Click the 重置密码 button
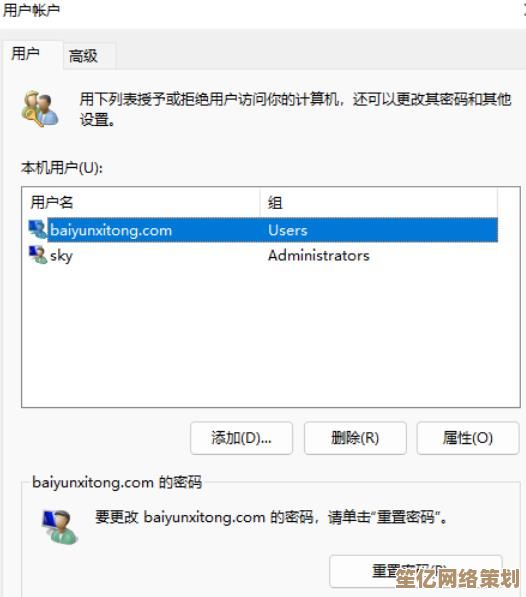This screenshot has height=597, width=526. (416, 571)
